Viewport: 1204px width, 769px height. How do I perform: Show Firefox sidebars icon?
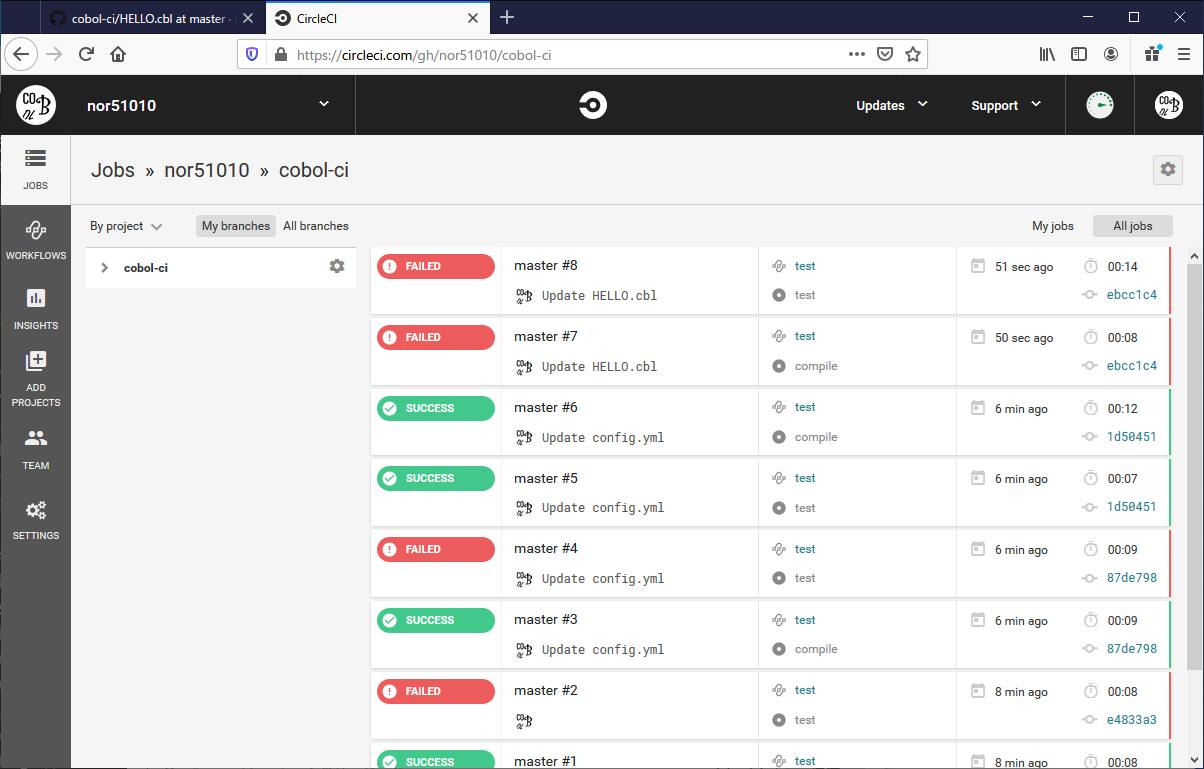[x=1079, y=54]
